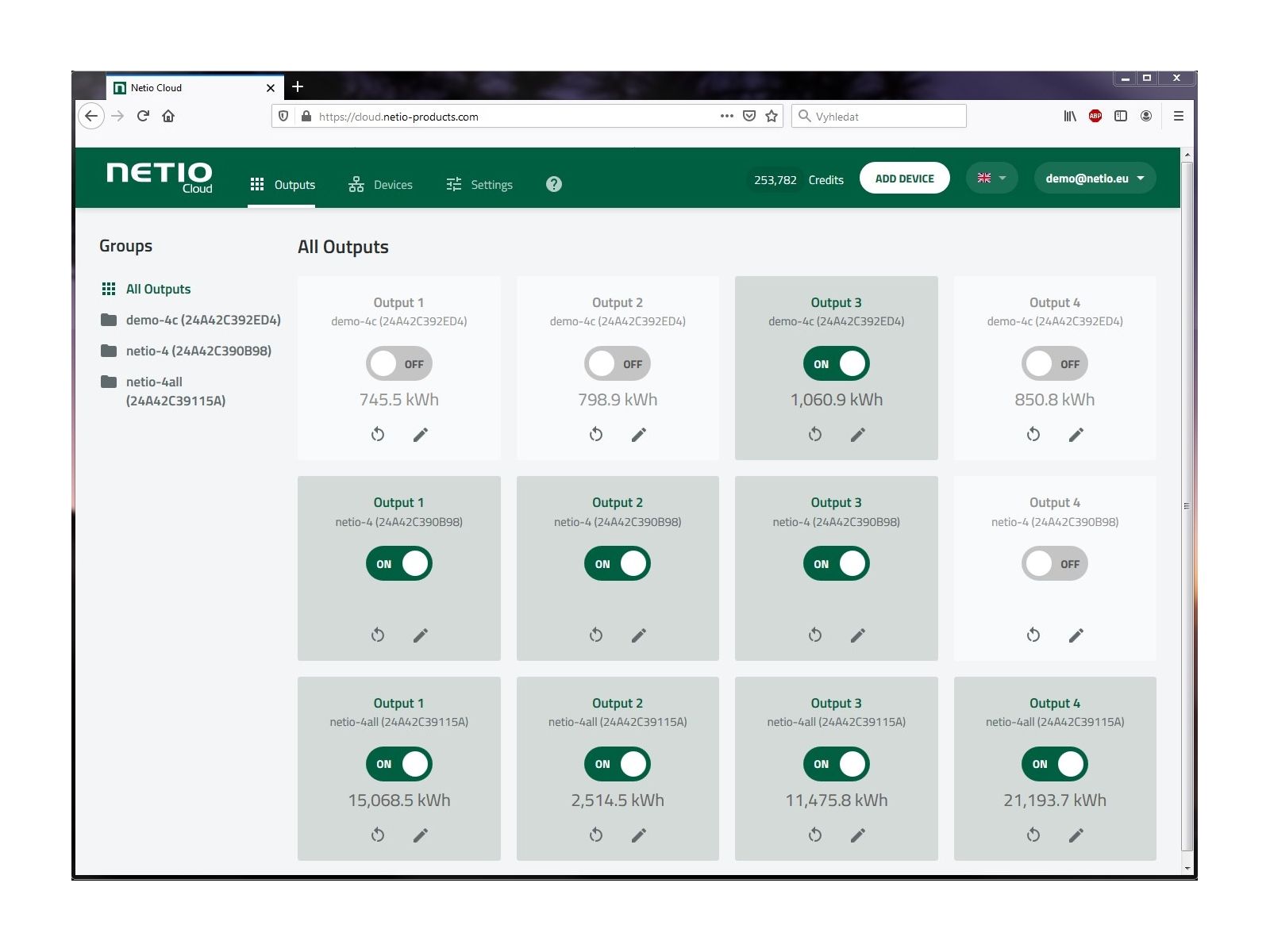Edit Output 2 of netio-4

coord(639,635)
